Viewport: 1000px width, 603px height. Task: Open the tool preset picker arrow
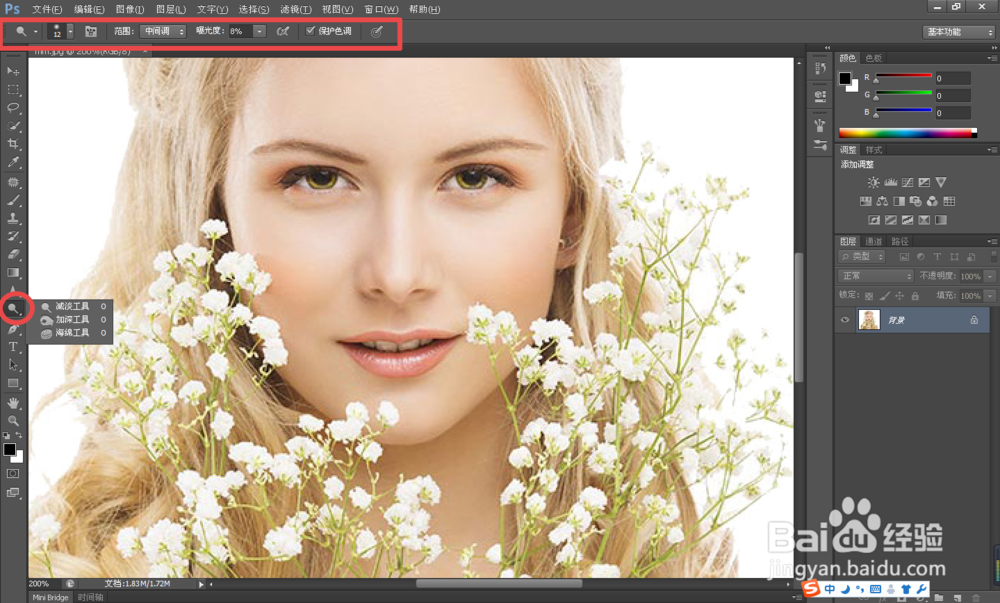pyautogui.click(x=36, y=31)
